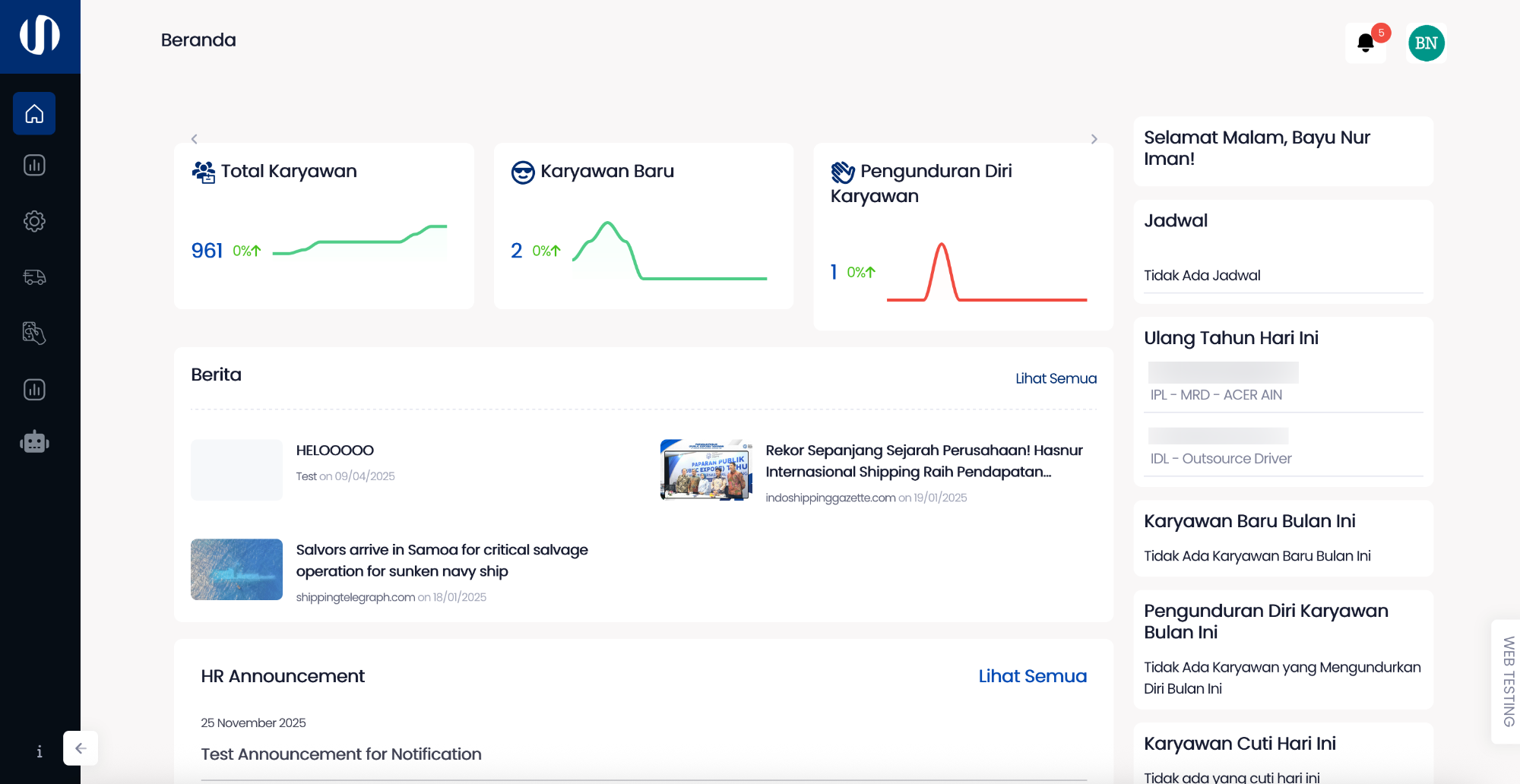Click the Pengunduran Diri waving hand icon

843,172
